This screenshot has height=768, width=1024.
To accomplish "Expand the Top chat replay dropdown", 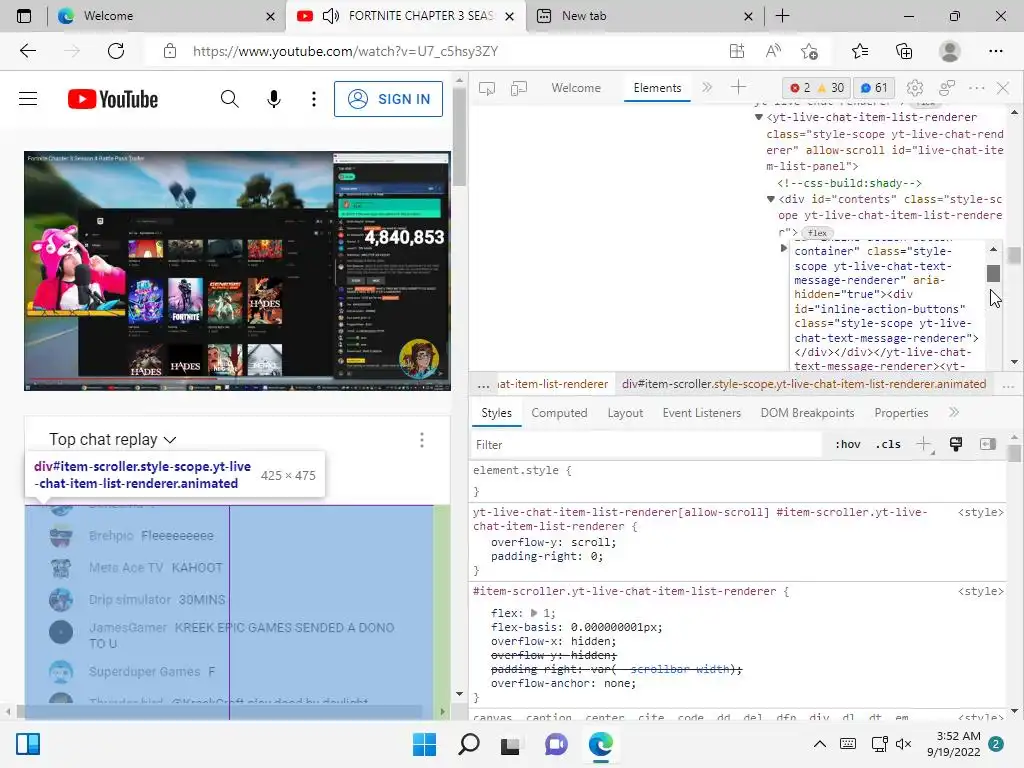I will (112, 440).
